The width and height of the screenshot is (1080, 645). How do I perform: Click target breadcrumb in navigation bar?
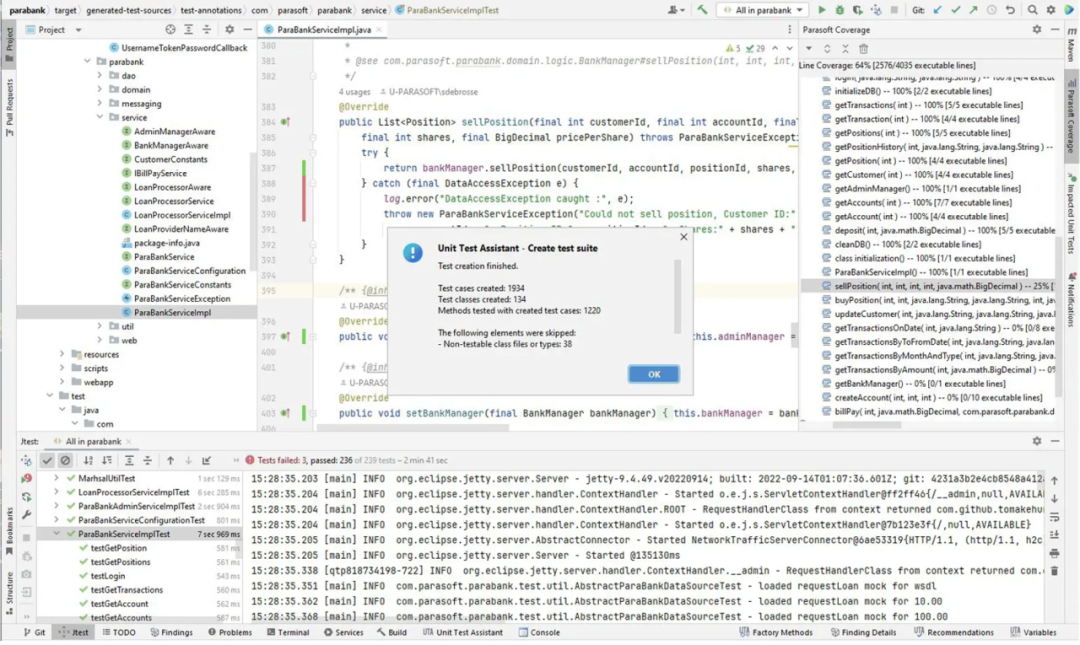(65, 10)
